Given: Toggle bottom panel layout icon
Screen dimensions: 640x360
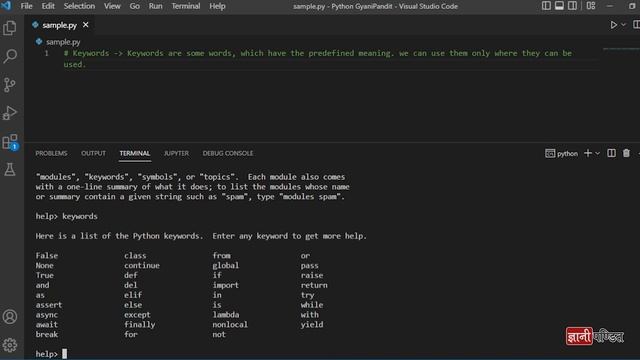Looking at the screenshot, I should [559, 6].
